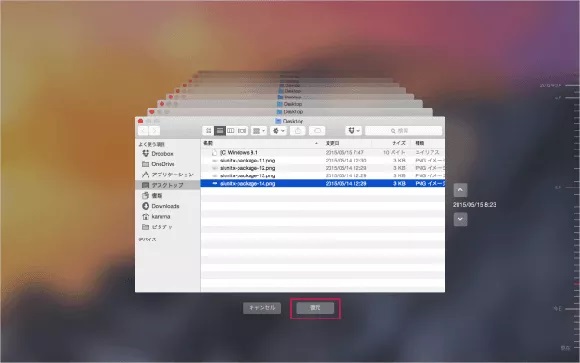Select the highlighted package-14.png file

[x=323, y=184]
